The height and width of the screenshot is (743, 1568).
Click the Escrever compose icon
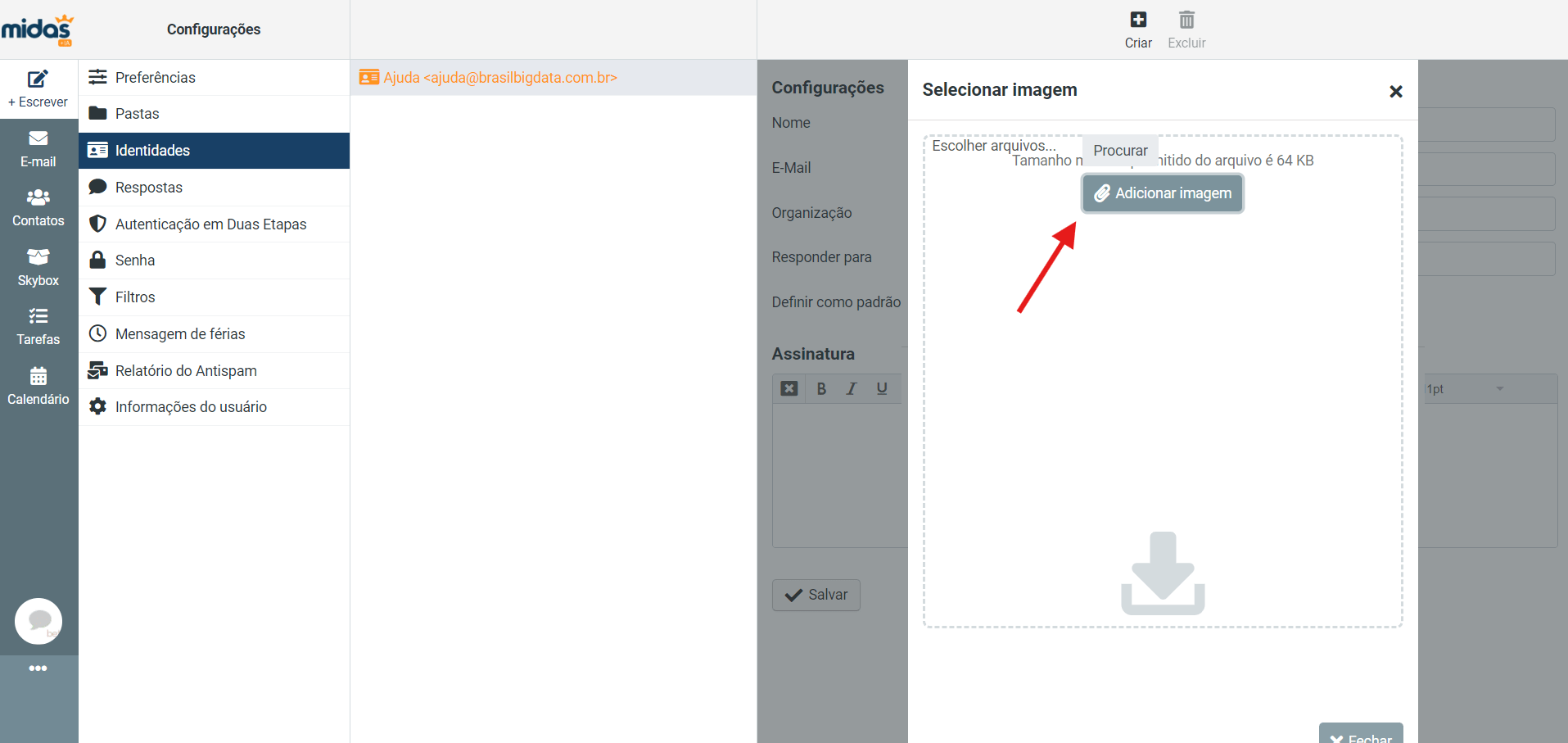coord(38,80)
